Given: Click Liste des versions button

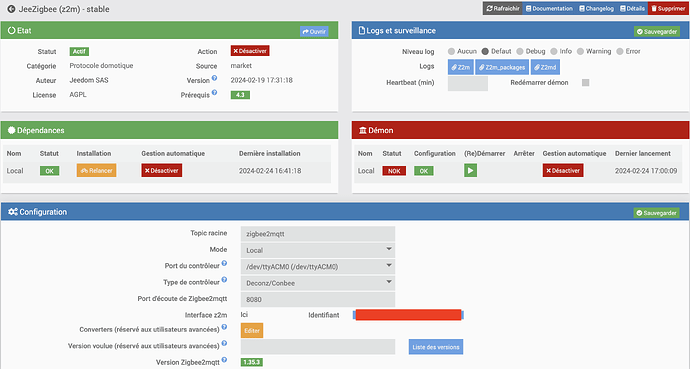Looking at the screenshot, I should point(436,347).
